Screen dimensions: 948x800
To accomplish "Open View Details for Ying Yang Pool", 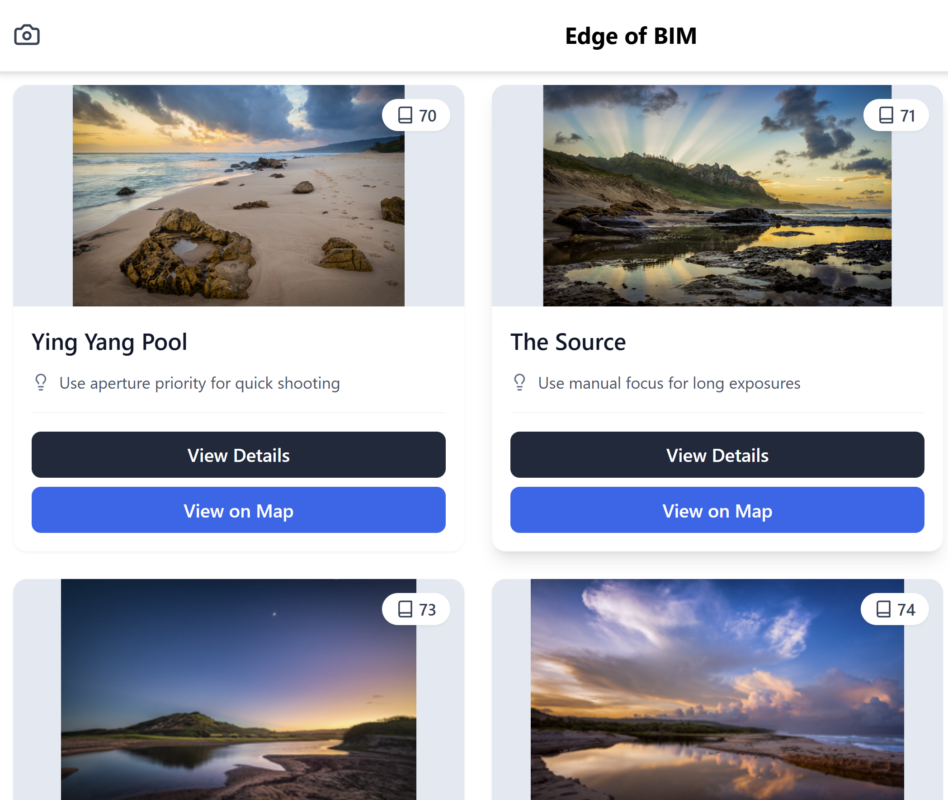I will pyautogui.click(x=238, y=455).
